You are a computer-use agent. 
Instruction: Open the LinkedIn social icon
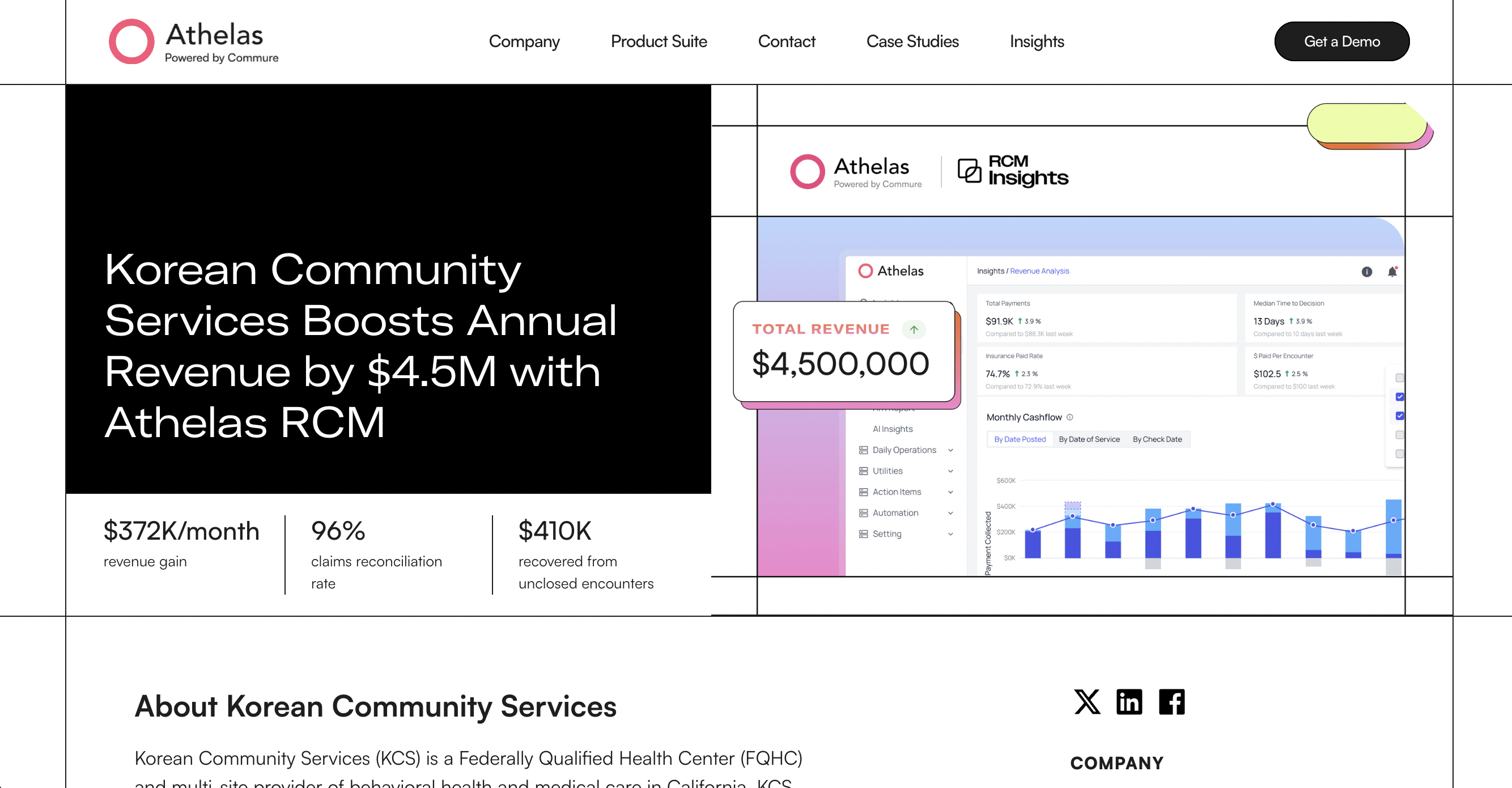(1129, 702)
